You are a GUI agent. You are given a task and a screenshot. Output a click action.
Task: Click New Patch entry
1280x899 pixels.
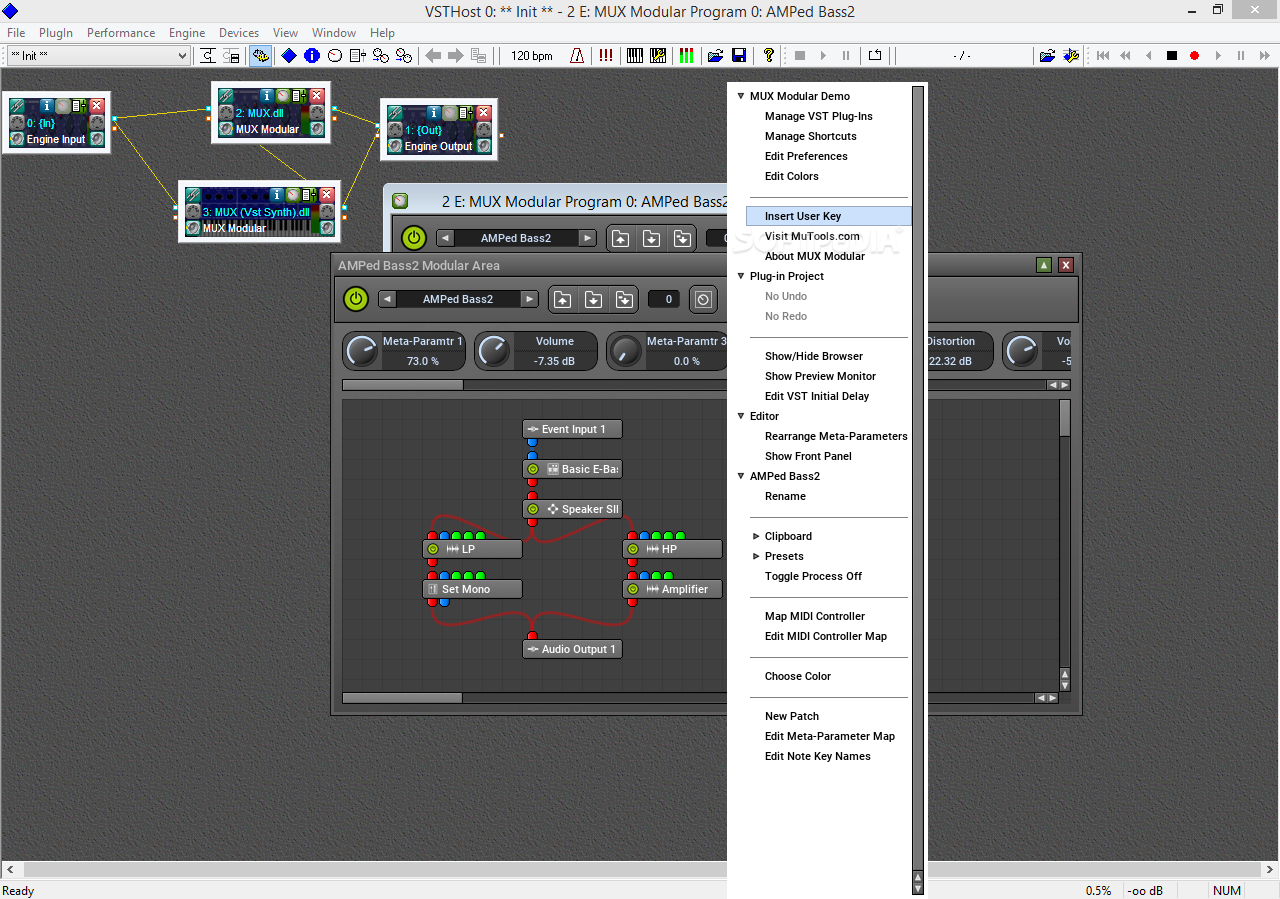tap(792, 716)
